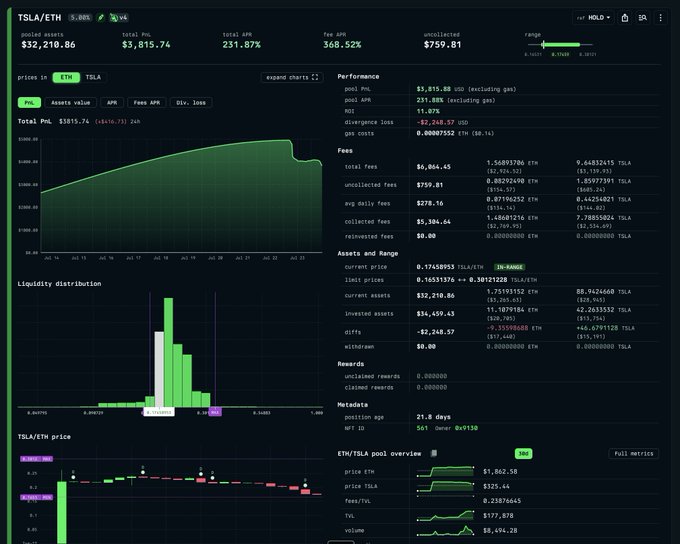The image size is (680, 544).
Task: Click the price TSLA sparkline chart
Action: pyautogui.click(x=445, y=486)
